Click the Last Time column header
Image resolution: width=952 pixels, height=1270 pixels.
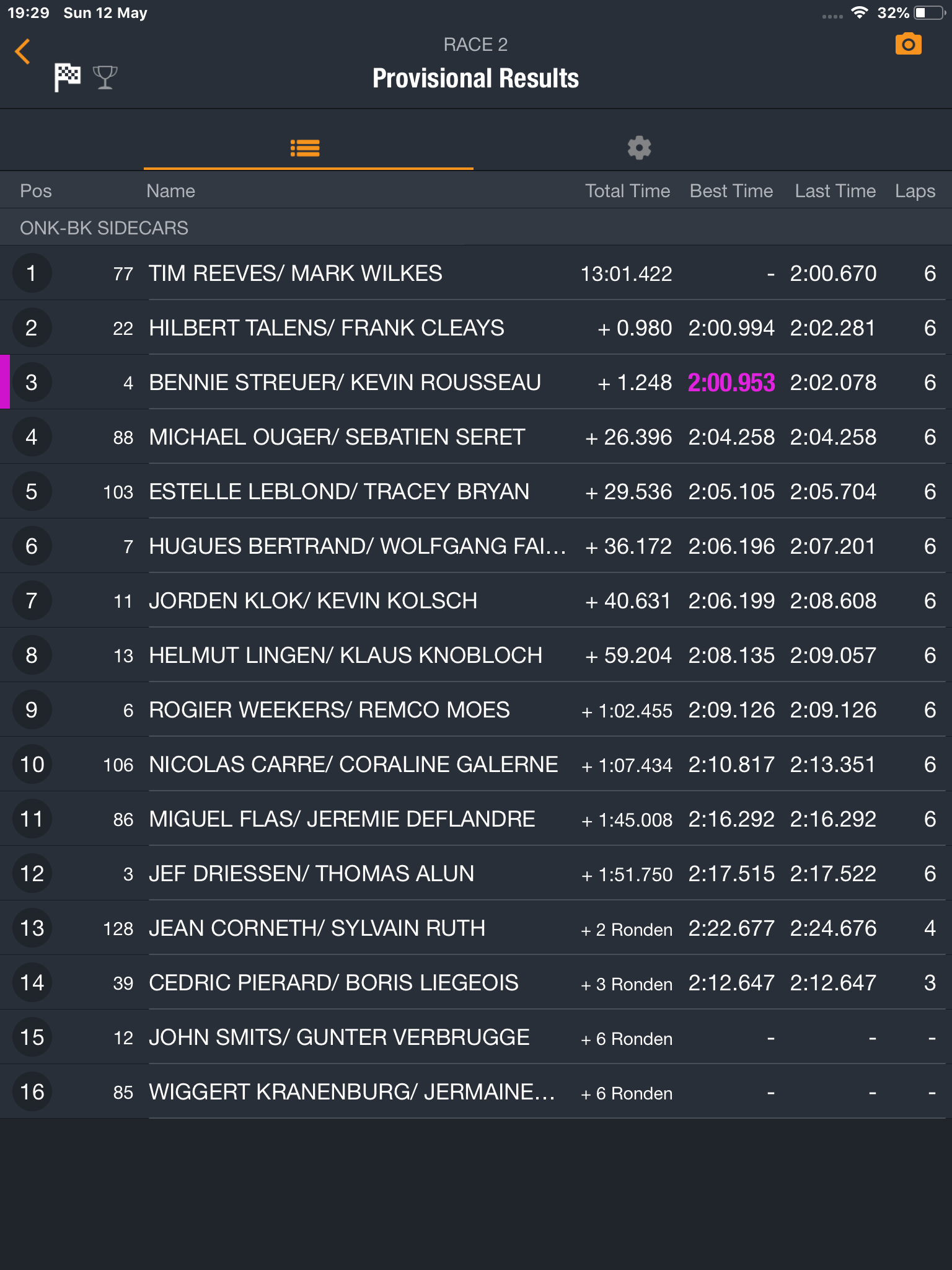click(x=835, y=191)
